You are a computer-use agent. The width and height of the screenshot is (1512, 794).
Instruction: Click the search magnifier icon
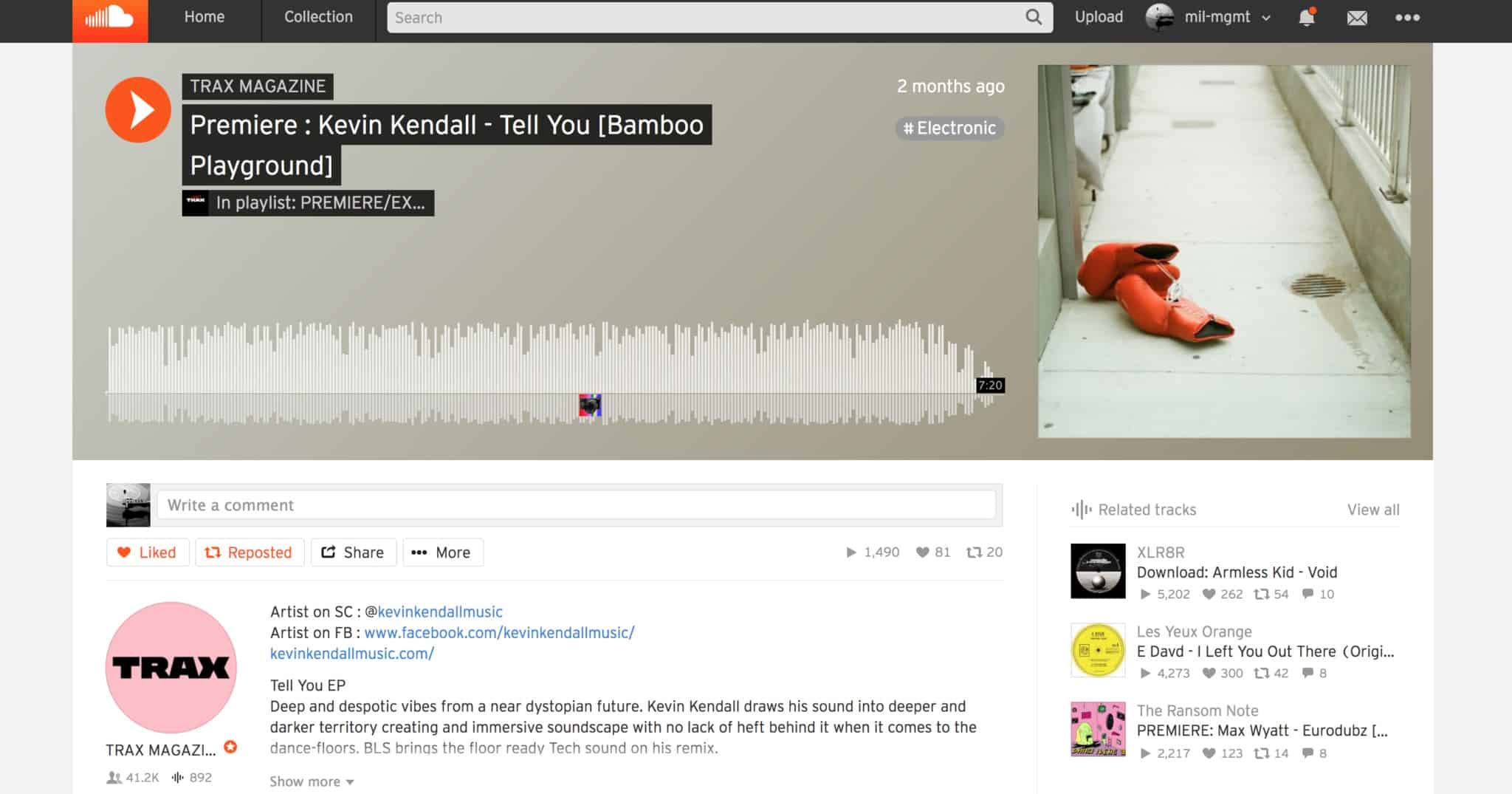tap(1034, 17)
